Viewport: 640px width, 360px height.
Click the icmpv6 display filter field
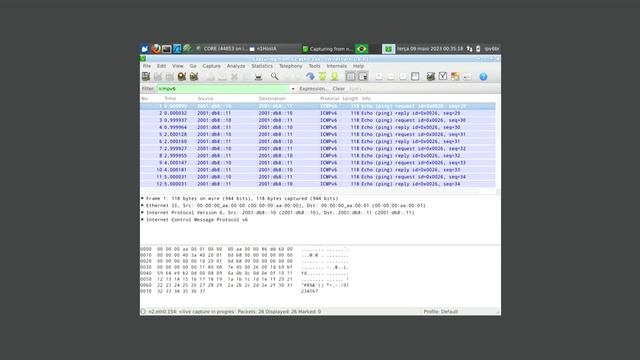click(x=223, y=89)
